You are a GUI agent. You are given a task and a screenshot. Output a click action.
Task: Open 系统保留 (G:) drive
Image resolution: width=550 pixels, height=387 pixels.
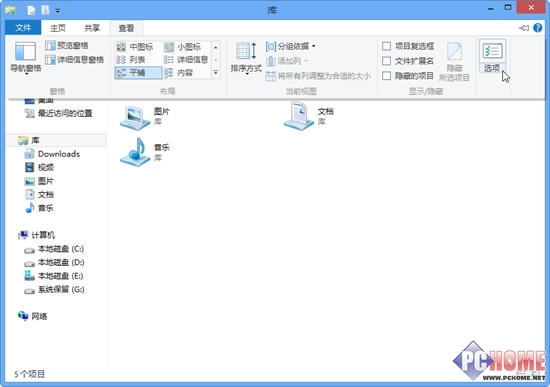(54, 290)
